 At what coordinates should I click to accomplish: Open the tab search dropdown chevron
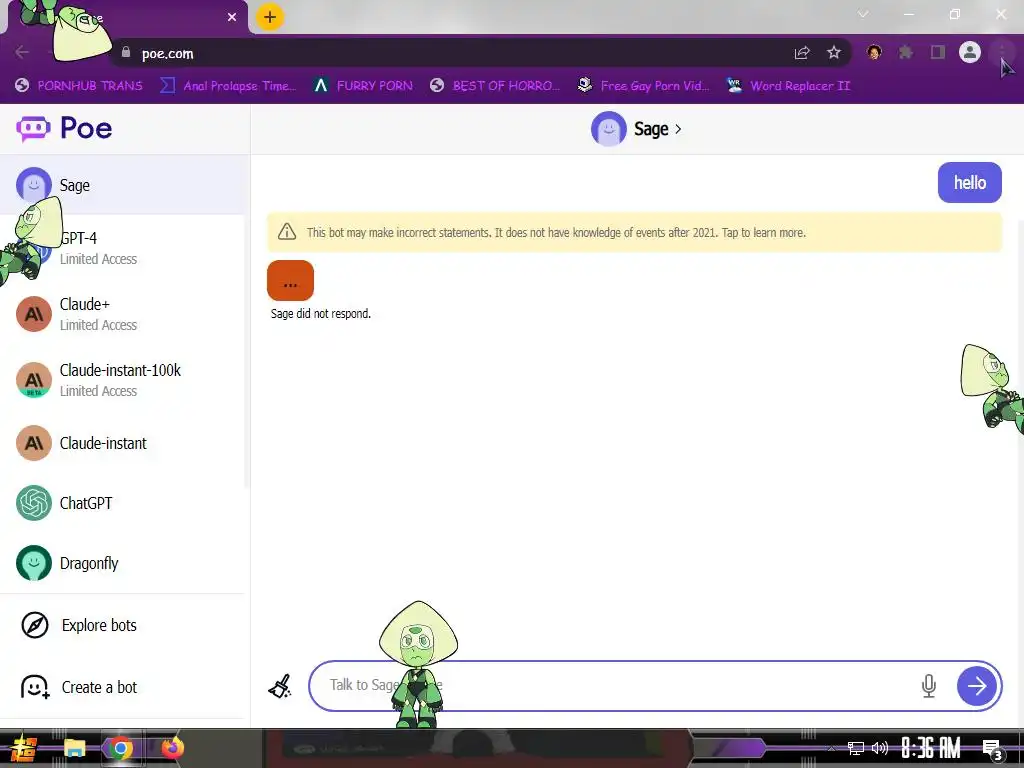[x=863, y=14]
